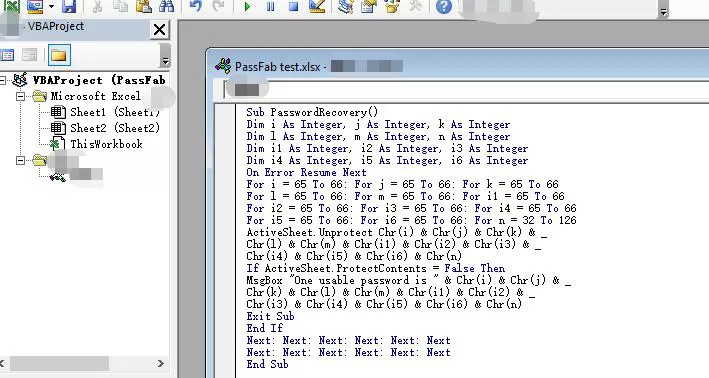Open the Insert object dropdown arrow
The image size is (709, 378).
51,6
